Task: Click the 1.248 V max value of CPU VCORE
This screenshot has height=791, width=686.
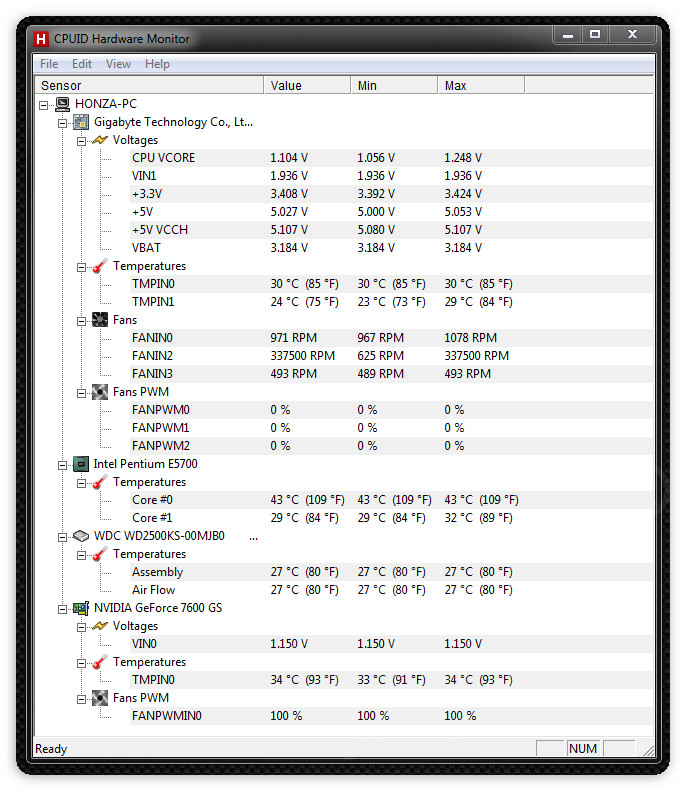Action: pyautogui.click(x=463, y=158)
